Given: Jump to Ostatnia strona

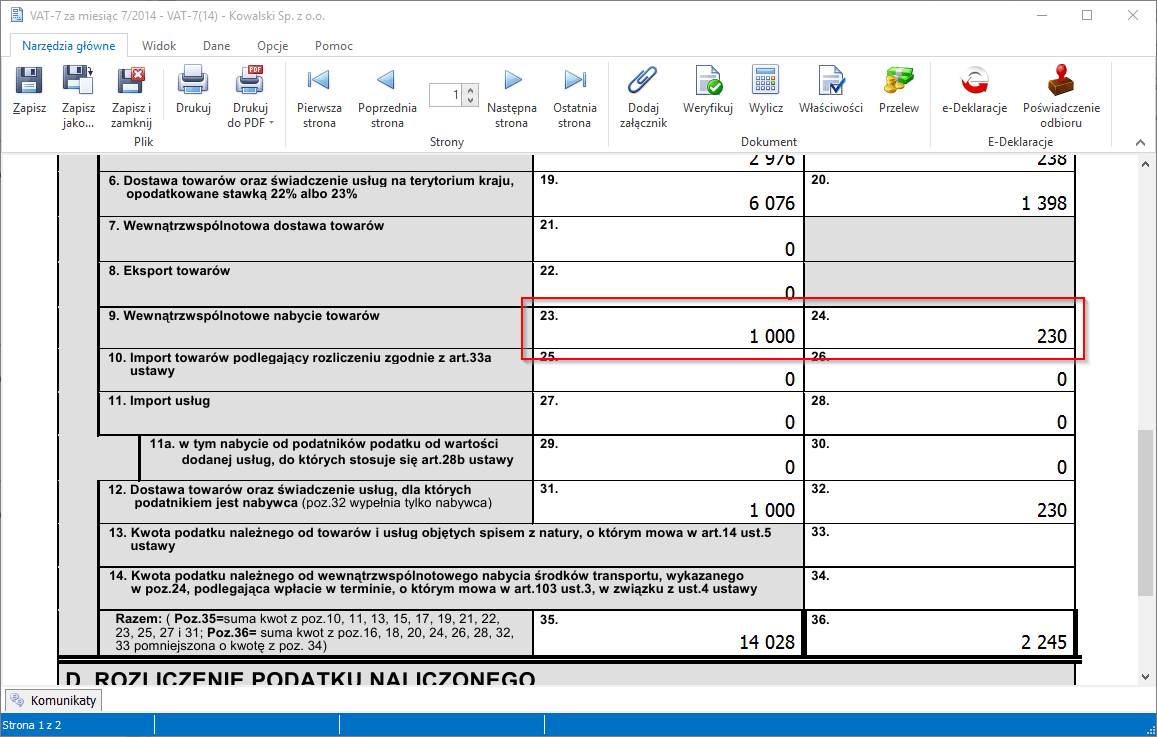Looking at the screenshot, I should (x=574, y=82).
